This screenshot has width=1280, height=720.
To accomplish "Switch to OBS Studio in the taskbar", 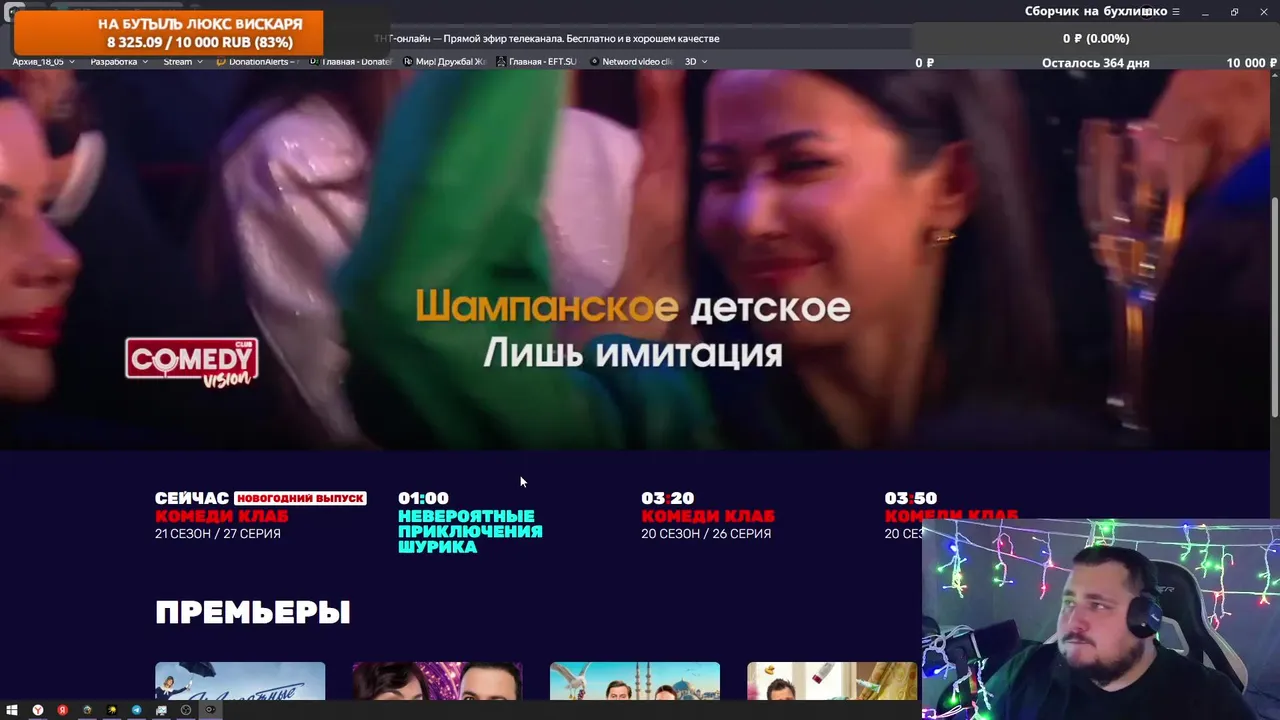I will click(x=186, y=710).
